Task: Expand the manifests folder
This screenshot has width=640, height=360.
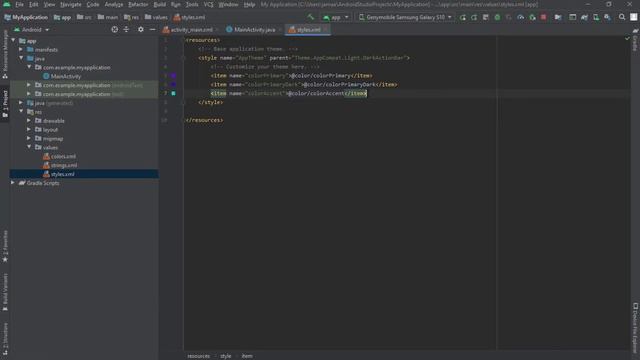Action: [21, 49]
